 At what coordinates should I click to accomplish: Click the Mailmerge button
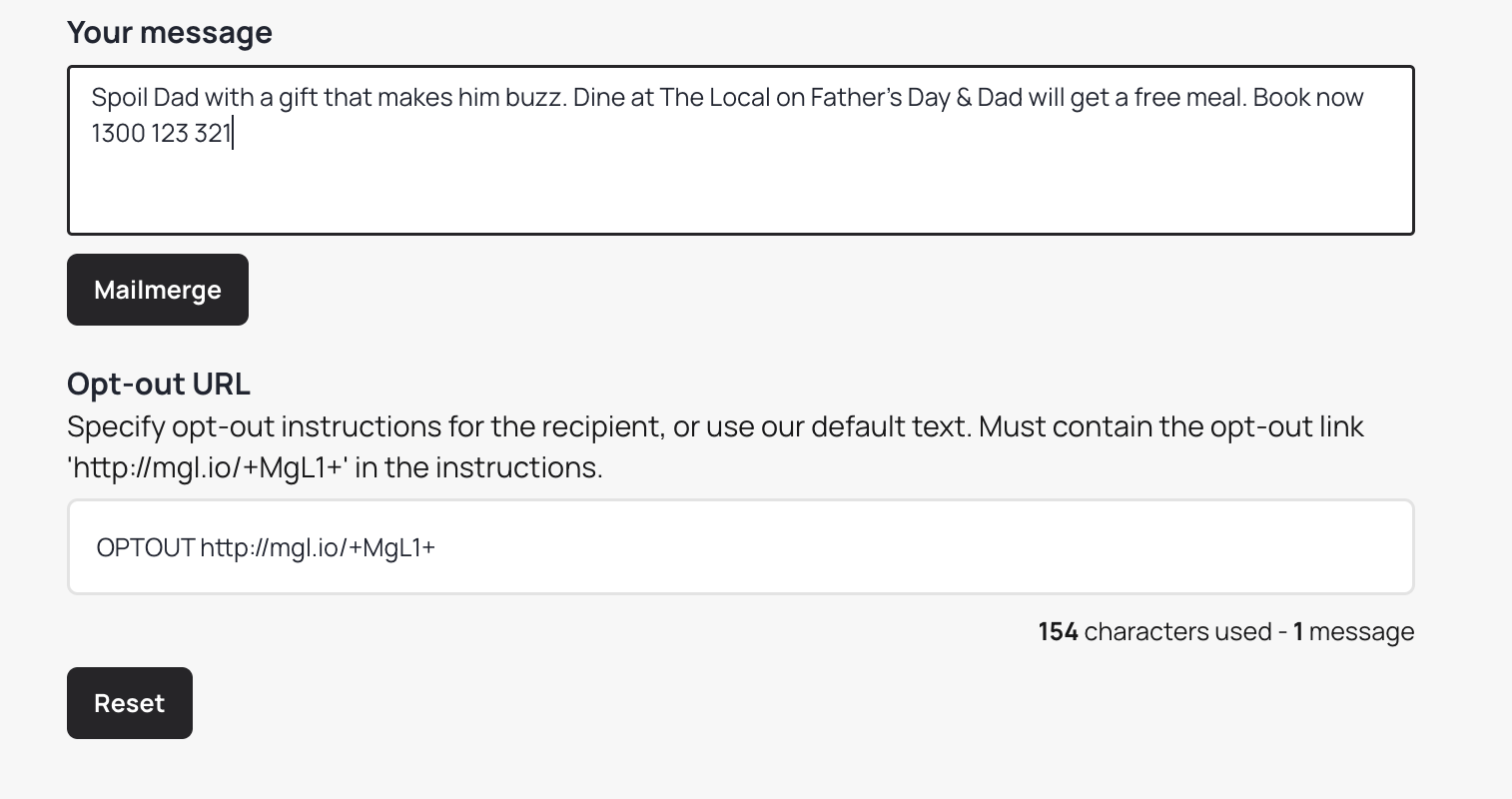tap(157, 290)
